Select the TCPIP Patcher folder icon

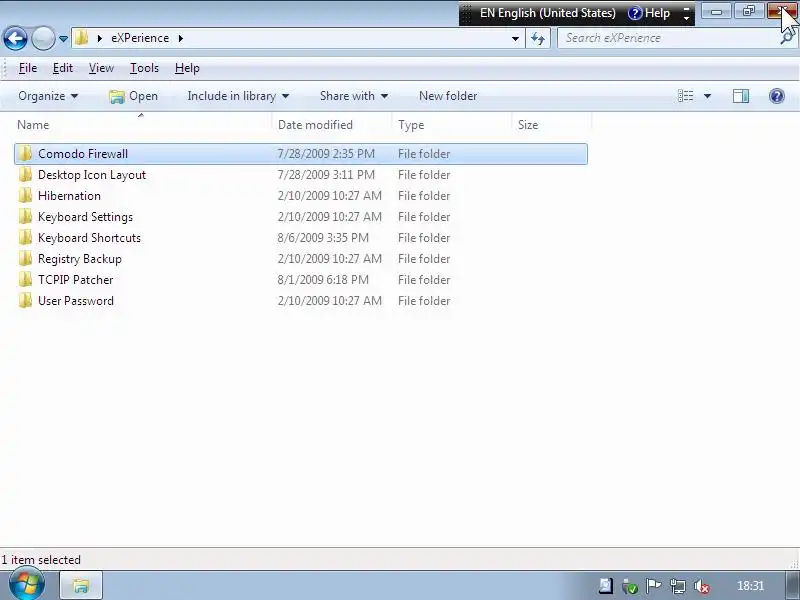pos(25,279)
